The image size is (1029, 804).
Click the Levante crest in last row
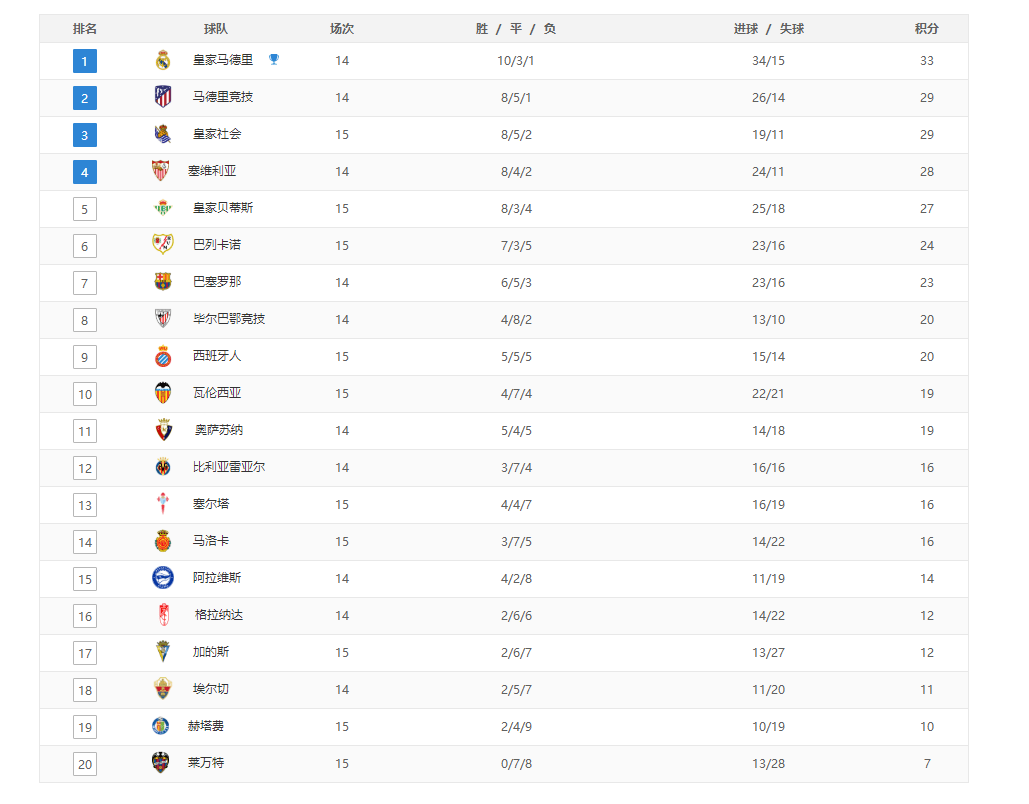click(x=160, y=763)
